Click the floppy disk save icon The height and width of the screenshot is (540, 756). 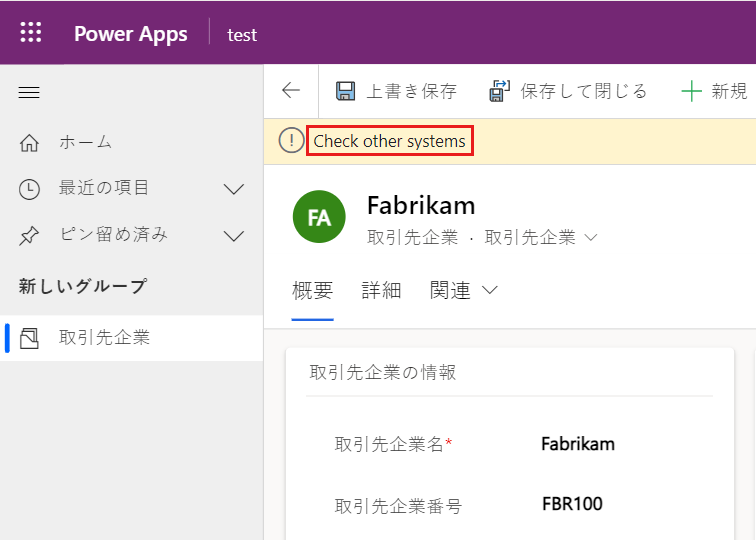point(346,92)
